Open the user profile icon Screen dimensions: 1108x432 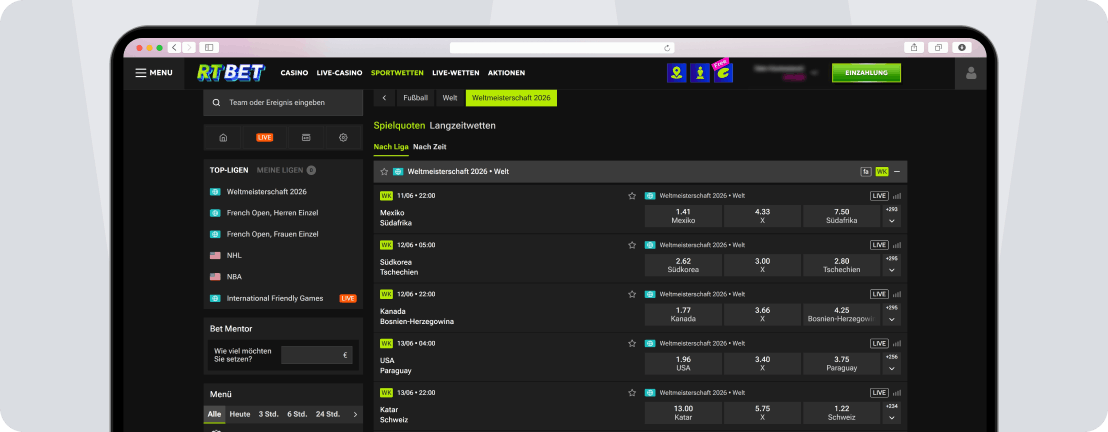click(x=970, y=73)
